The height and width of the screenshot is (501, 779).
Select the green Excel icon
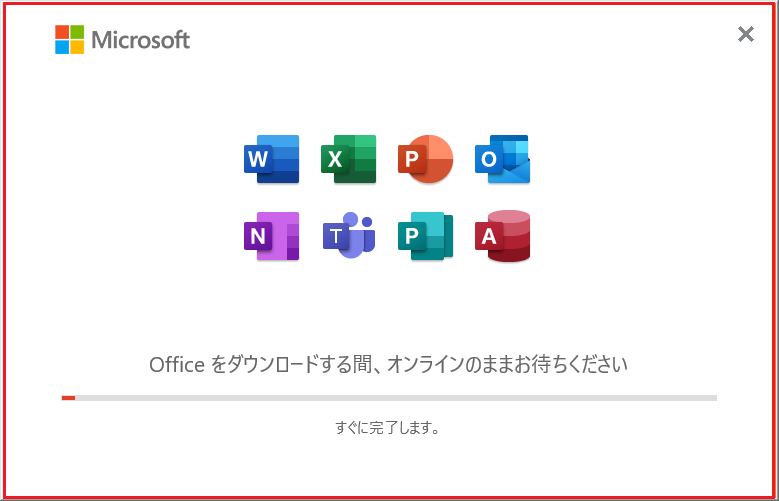[348, 159]
